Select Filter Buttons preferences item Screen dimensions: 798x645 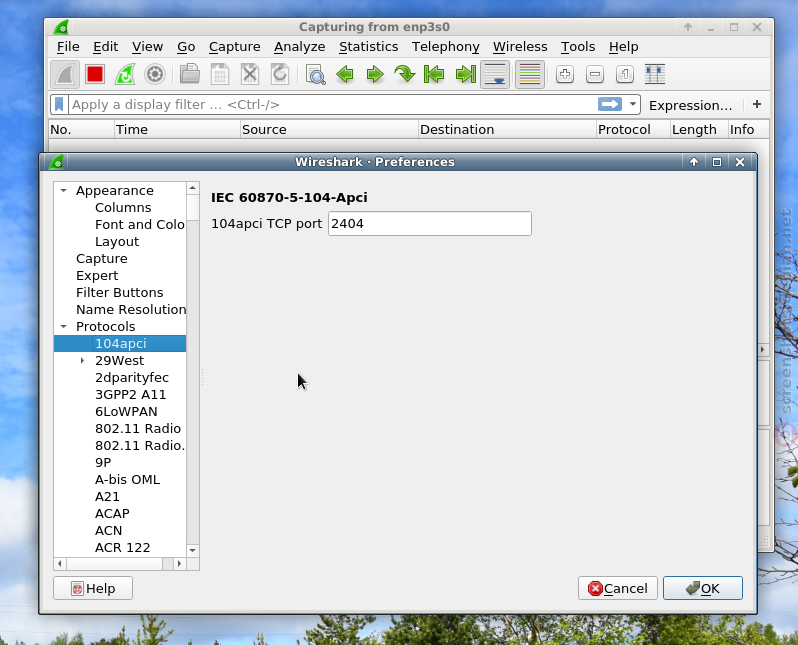[x=119, y=293]
